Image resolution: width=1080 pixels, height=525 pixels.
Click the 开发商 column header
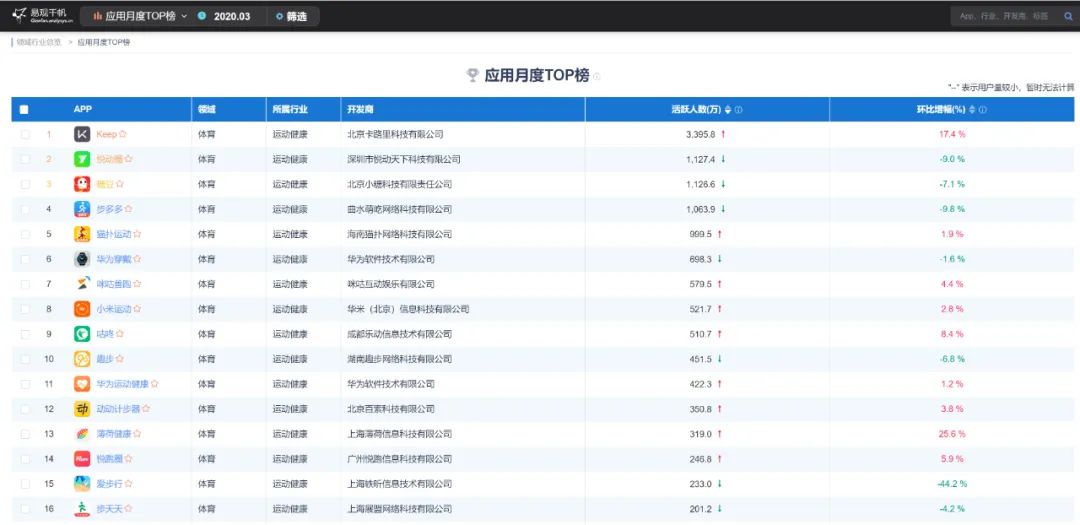[x=360, y=110]
